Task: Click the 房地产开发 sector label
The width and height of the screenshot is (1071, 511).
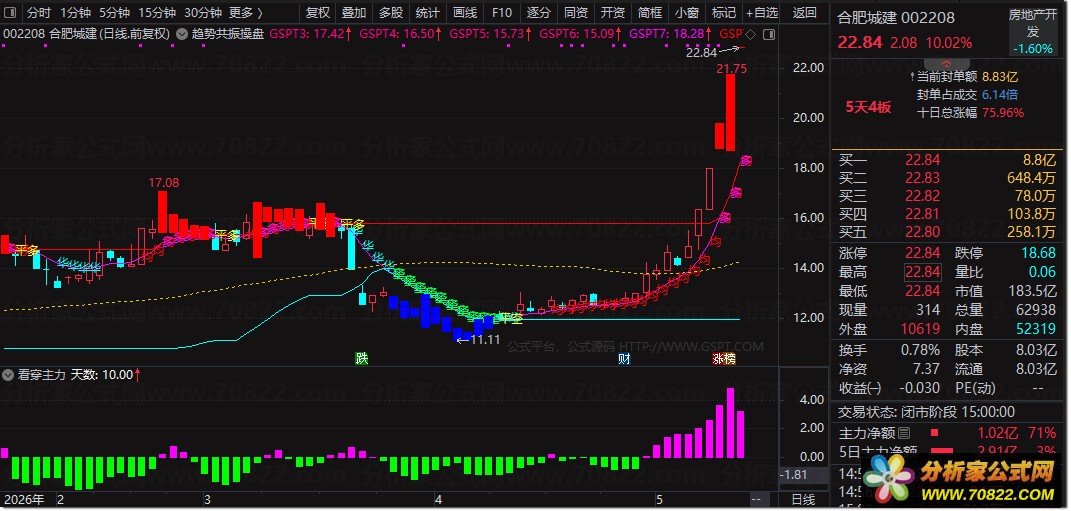Action: pyautogui.click(x=1032, y=25)
